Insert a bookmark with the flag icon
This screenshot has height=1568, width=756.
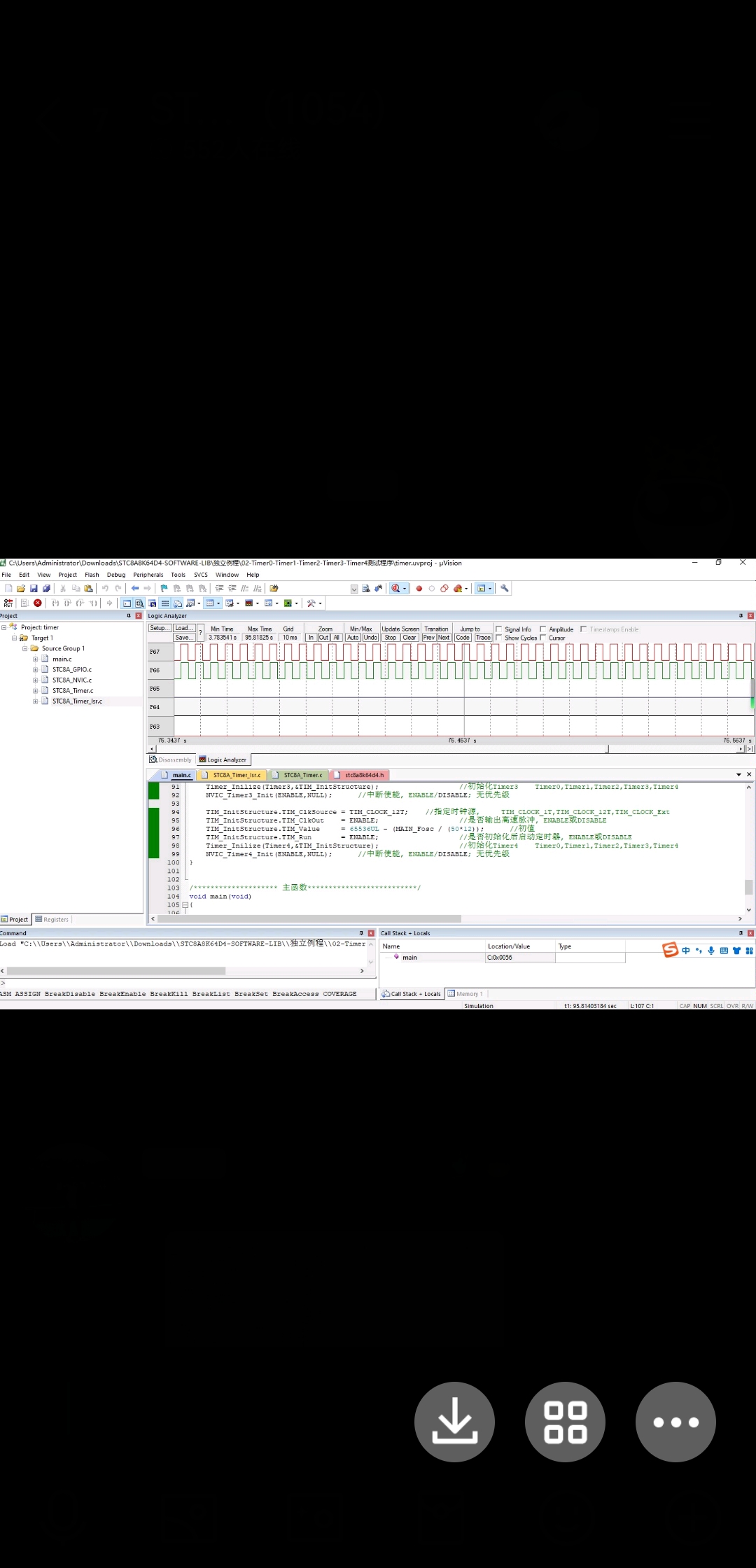click(164, 589)
